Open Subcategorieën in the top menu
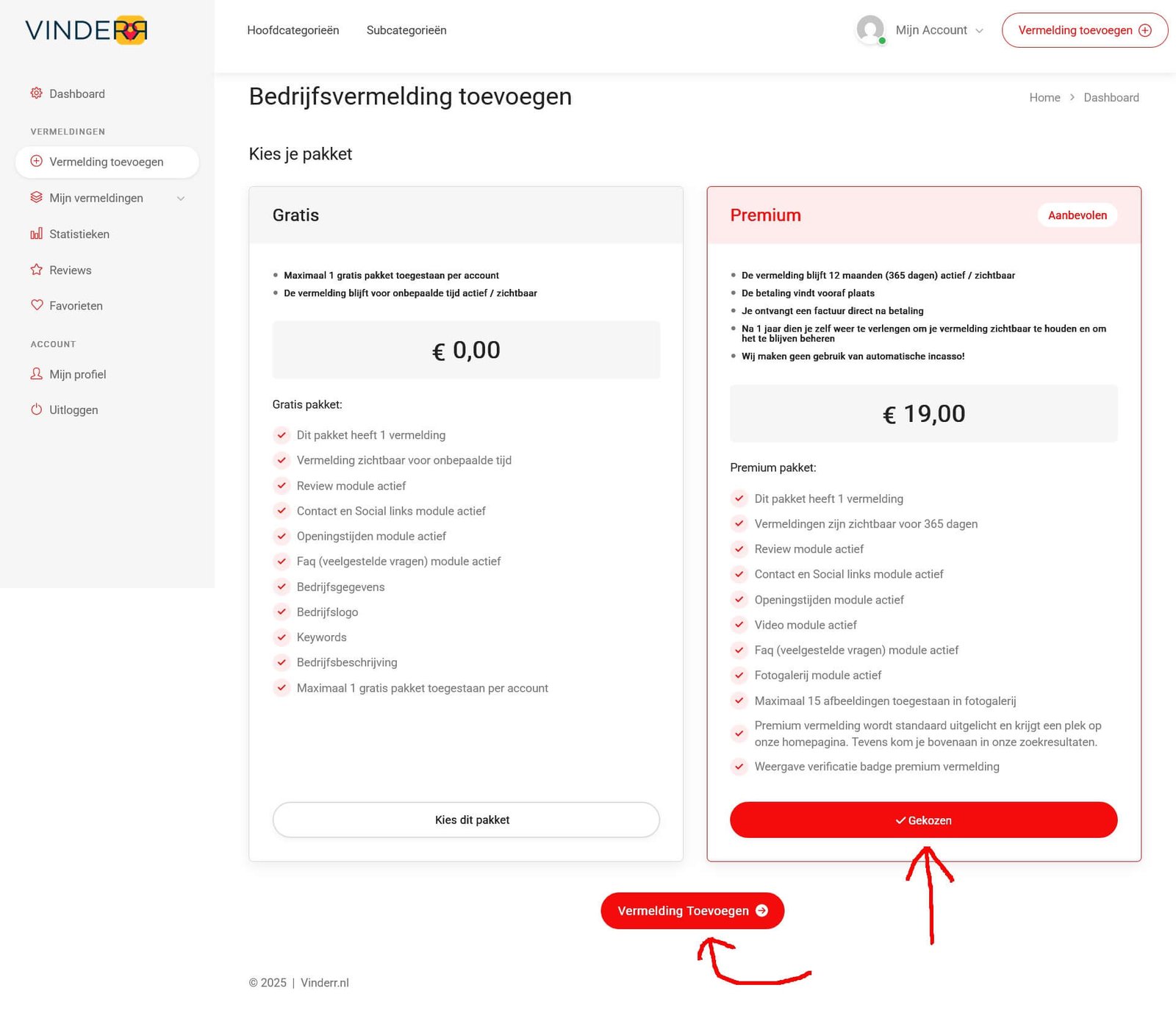Screen dimensions: 1176x1024 click(x=406, y=30)
